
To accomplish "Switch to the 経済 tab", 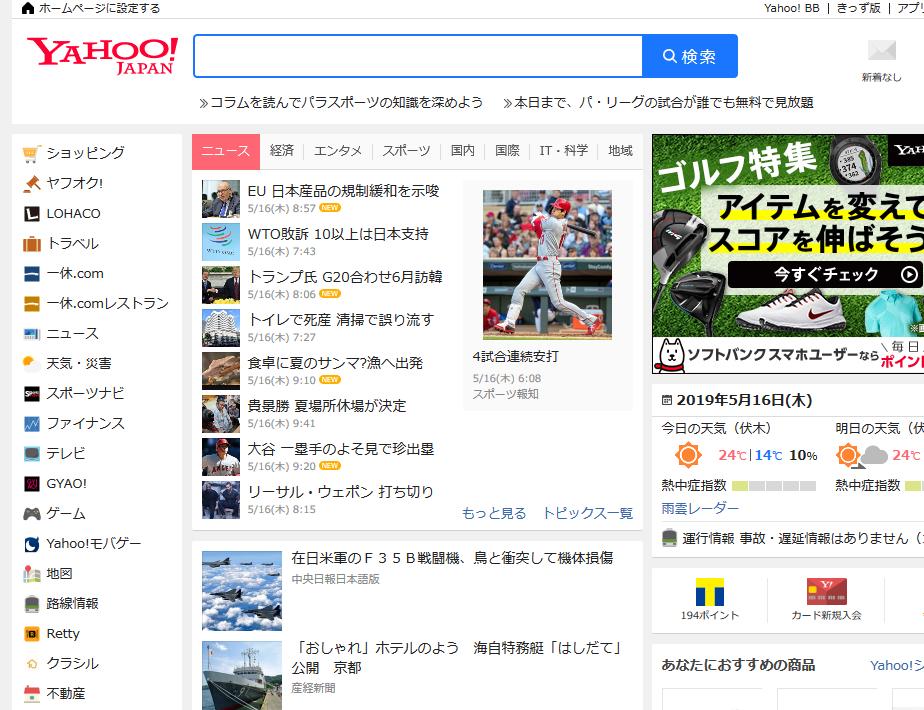I will tap(282, 151).
